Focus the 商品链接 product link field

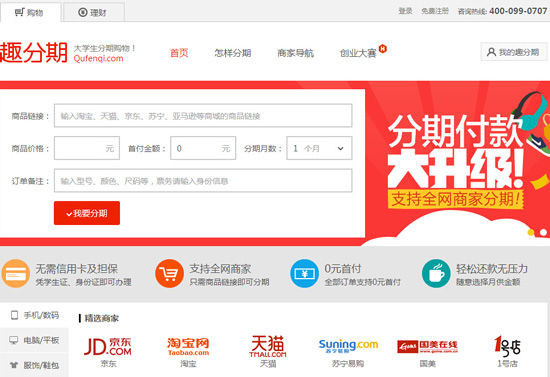point(203,115)
